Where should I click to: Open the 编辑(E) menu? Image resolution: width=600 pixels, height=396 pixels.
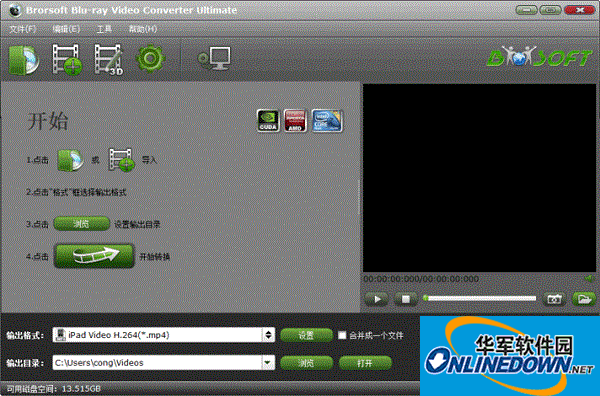point(66,29)
